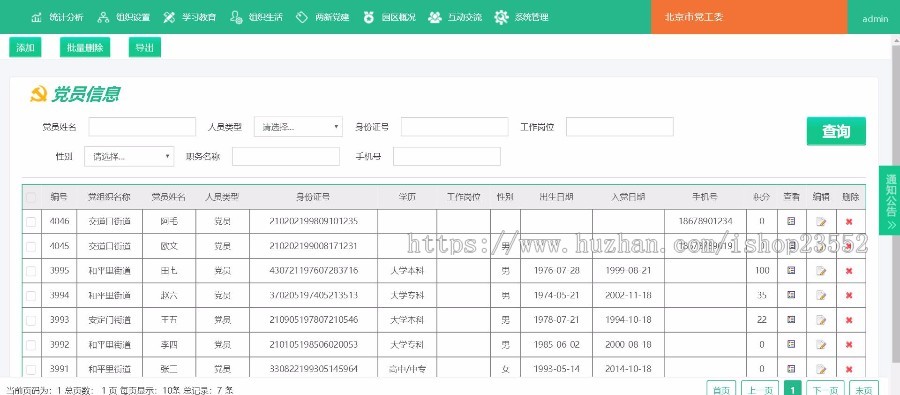The width and height of the screenshot is (900, 395).
Task: Delete member record 3991 张二
Action: pos(849,369)
